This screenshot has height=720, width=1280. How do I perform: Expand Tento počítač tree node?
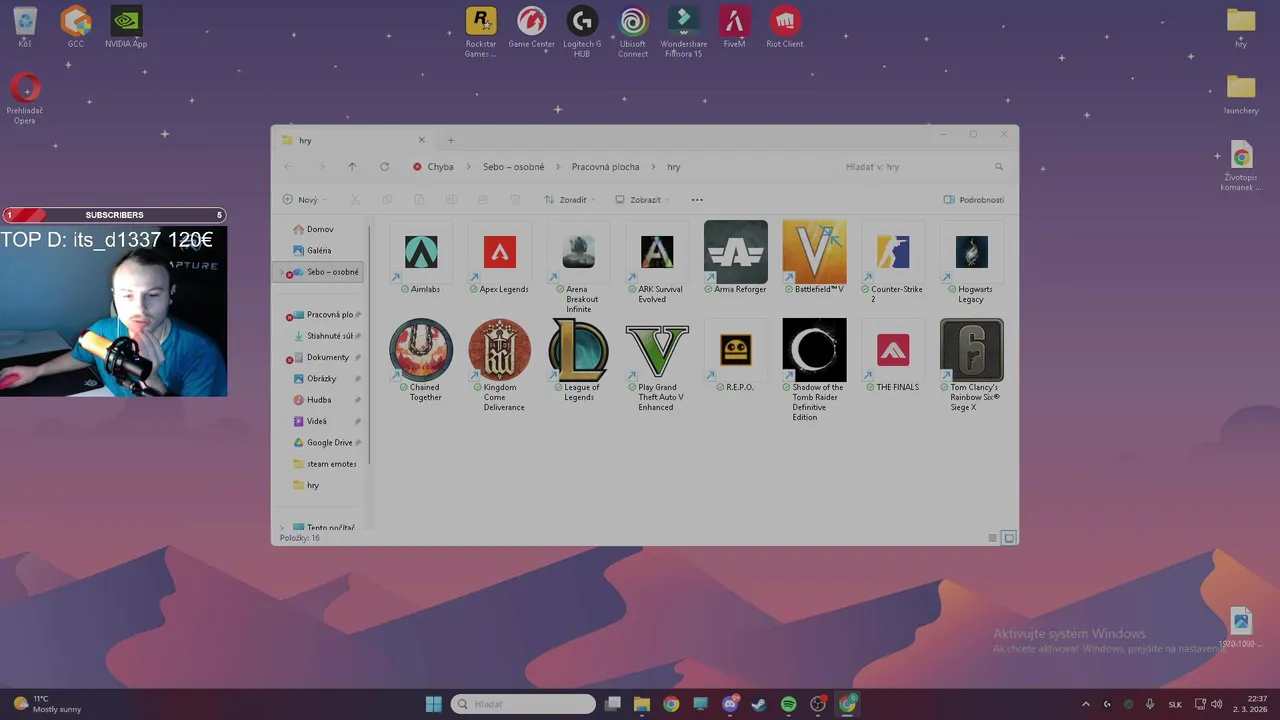(282, 528)
